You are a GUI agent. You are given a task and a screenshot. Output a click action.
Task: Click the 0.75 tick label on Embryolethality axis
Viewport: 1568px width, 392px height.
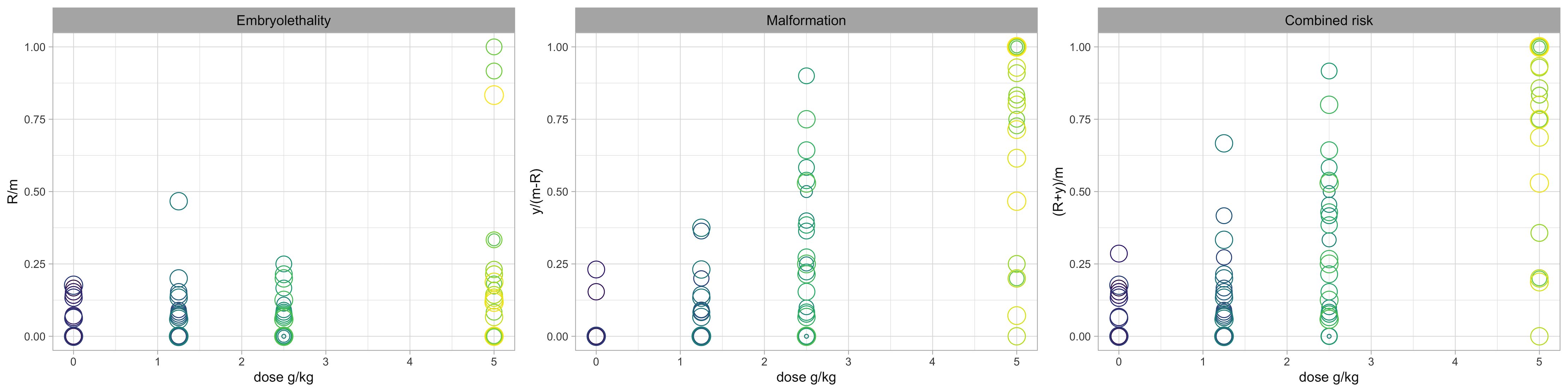pyautogui.click(x=35, y=119)
